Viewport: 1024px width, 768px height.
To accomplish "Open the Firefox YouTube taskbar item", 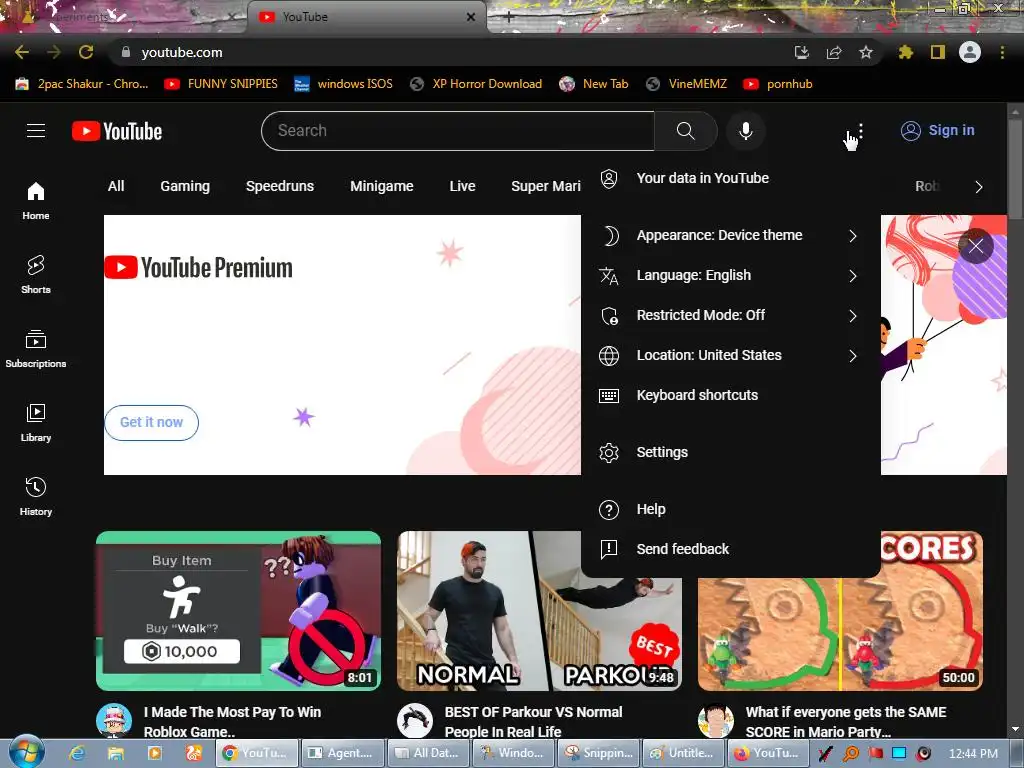I will click(766, 753).
